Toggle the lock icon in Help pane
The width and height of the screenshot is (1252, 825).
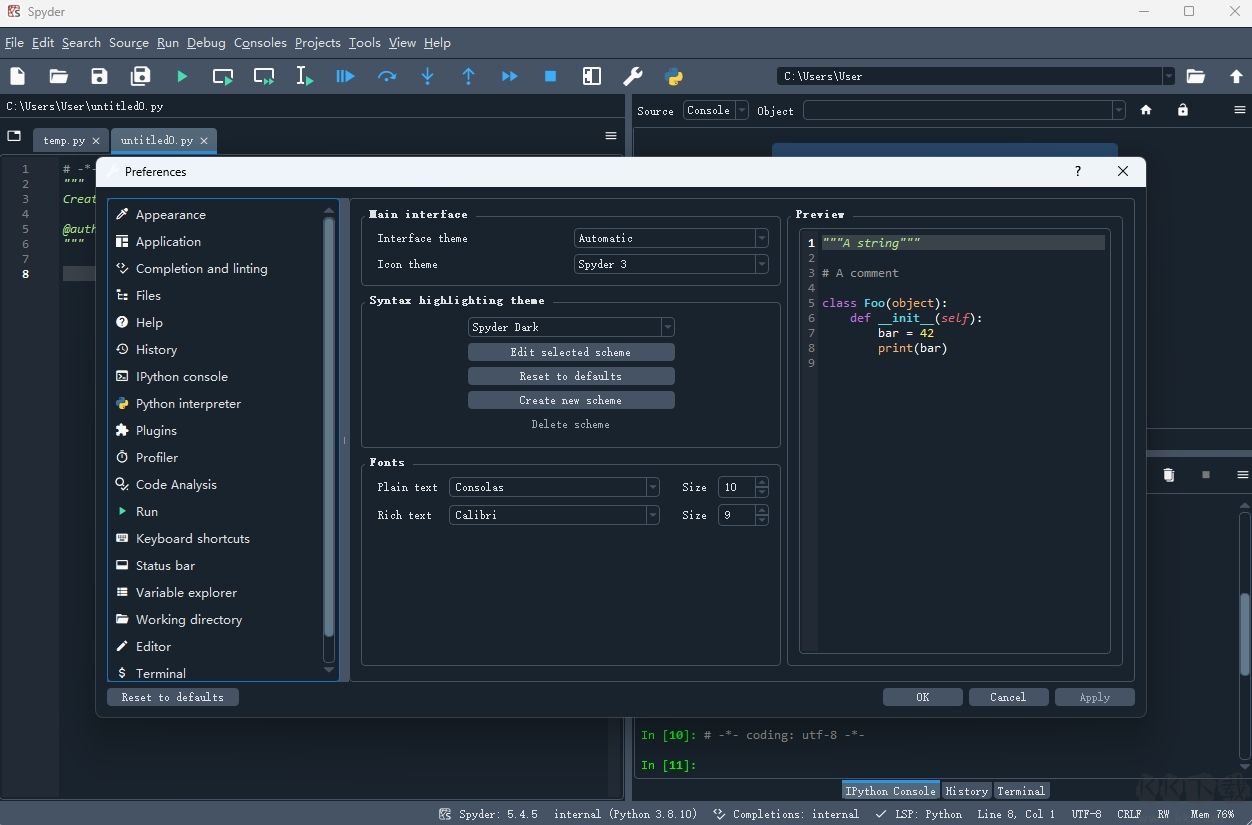[1183, 110]
